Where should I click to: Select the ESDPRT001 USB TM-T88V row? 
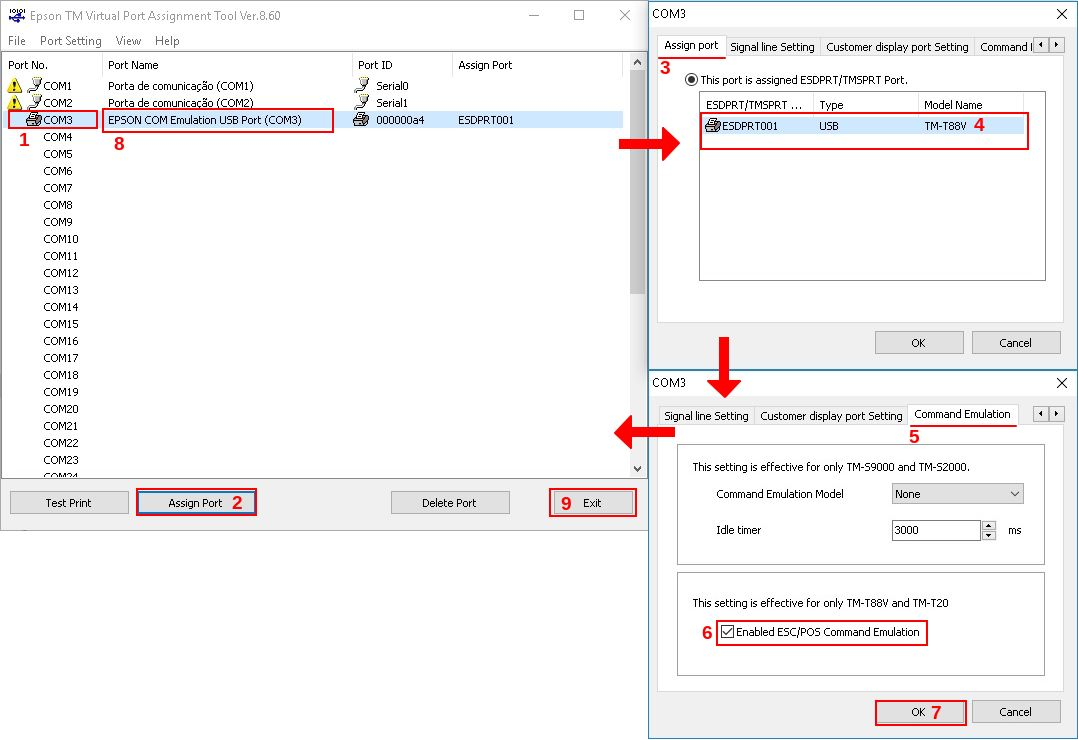pos(863,125)
